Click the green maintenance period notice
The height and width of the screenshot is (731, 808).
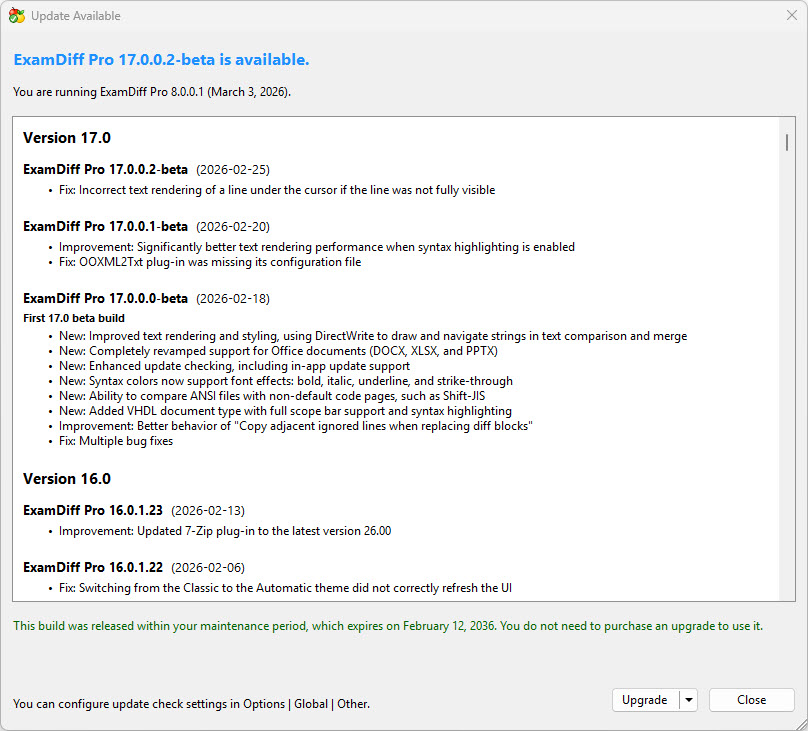point(388,626)
